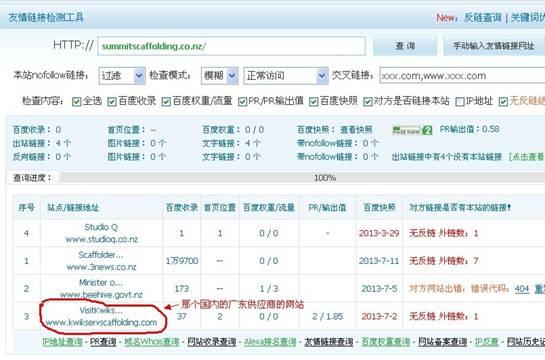Toggle the 百度快照 checkbox

click(x=314, y=101)
